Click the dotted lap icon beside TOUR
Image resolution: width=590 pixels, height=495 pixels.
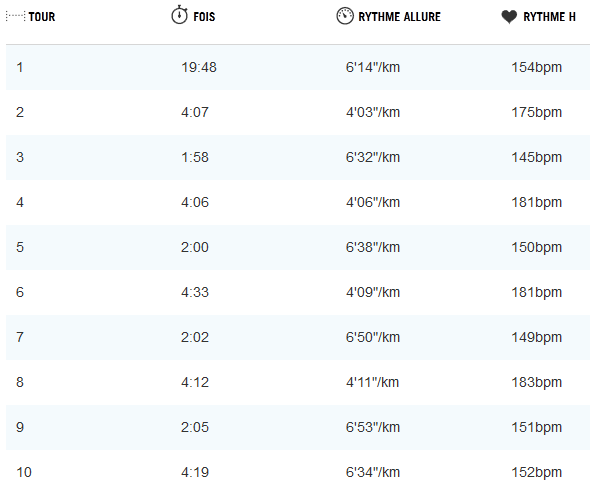pos(16,17)
